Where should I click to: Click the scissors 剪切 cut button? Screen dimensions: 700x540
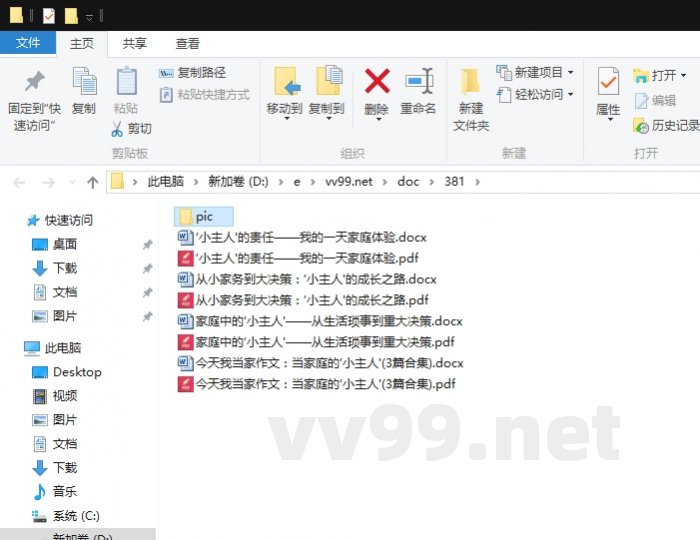coord(131,129)
